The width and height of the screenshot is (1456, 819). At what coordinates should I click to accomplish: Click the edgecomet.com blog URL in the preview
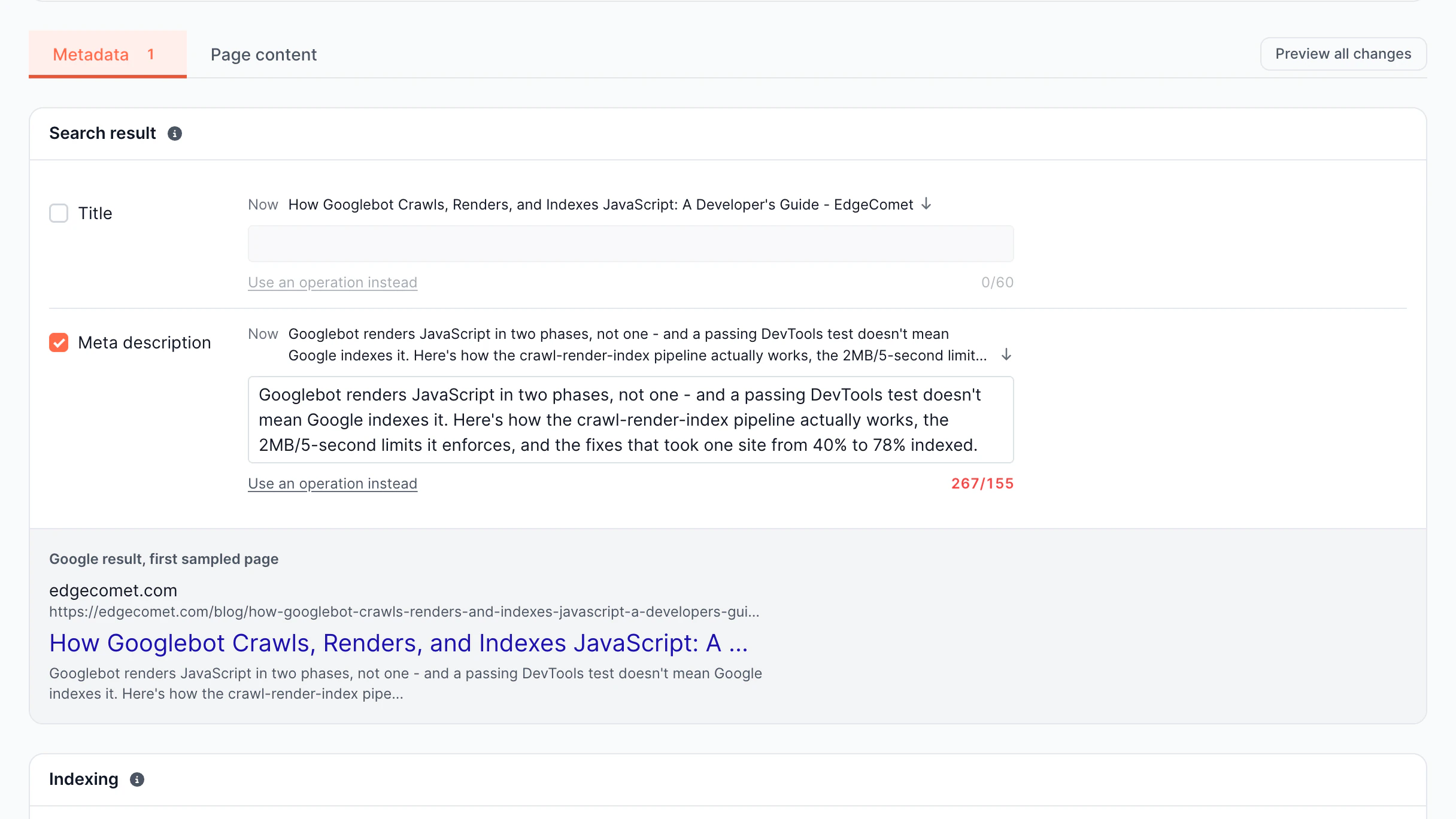tap(404, 612)
